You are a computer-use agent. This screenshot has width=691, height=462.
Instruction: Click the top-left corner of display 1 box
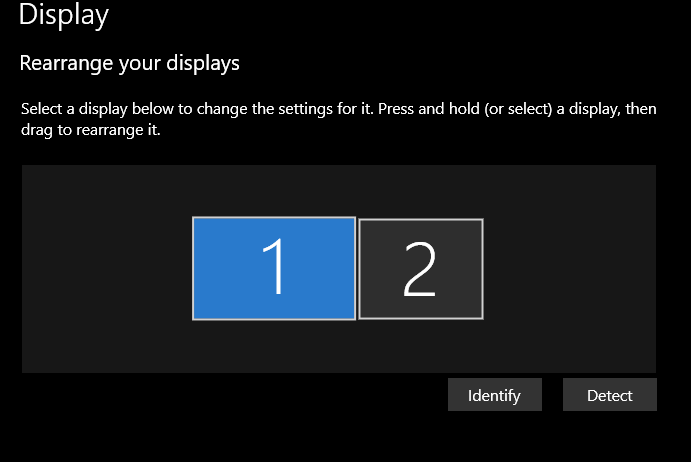coord(196,221)
